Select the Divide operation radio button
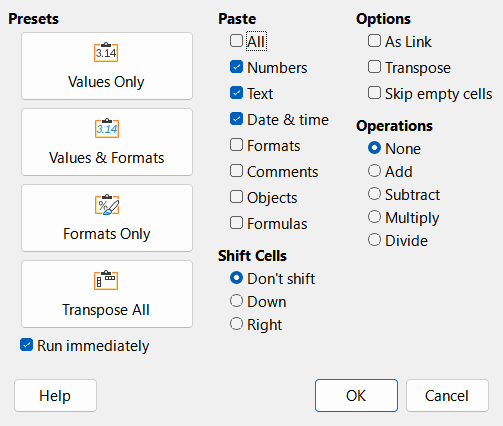This screenshot has width=503, height=426. 374,240
